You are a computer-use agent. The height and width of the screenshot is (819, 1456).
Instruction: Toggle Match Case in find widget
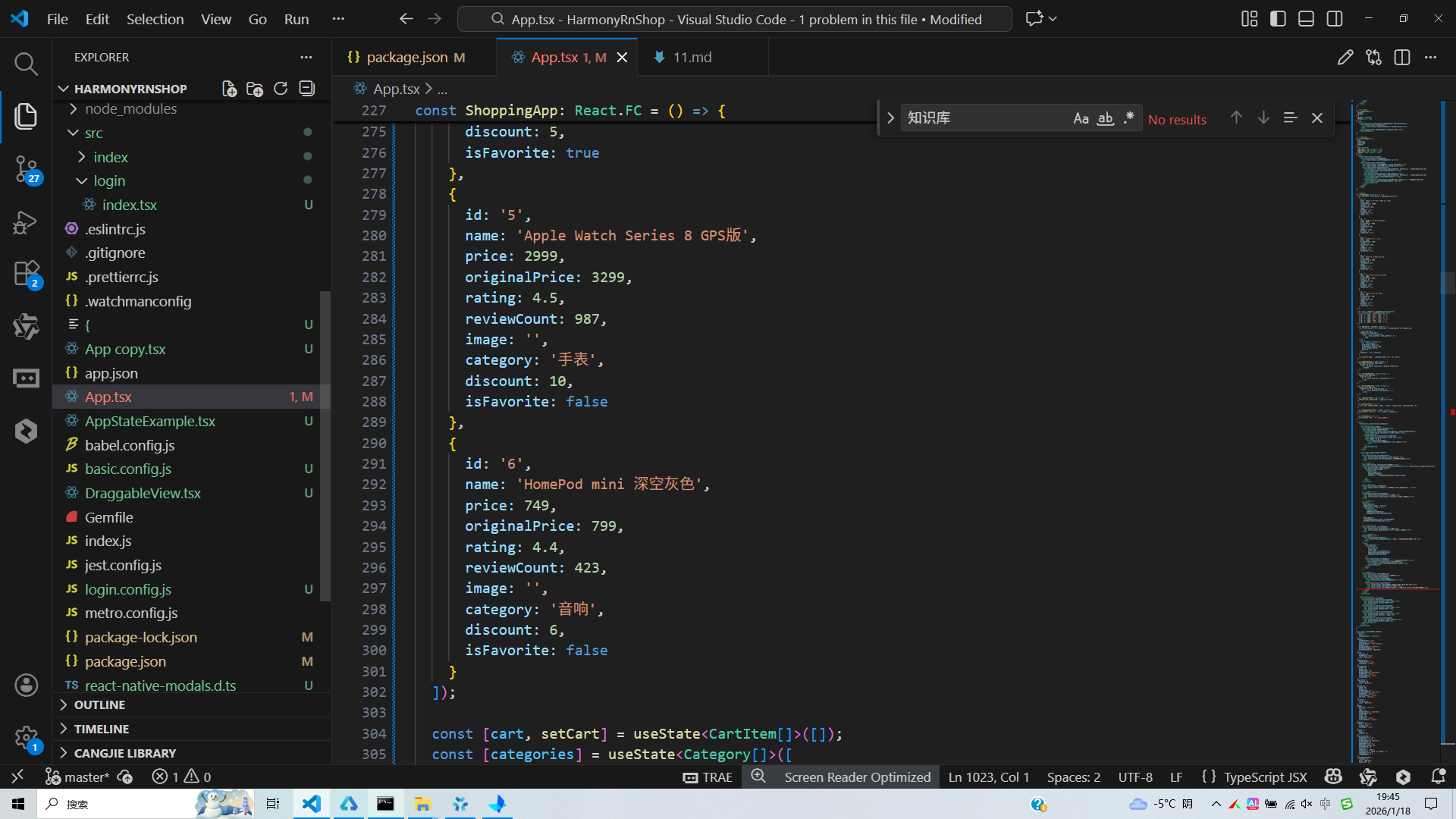coord(1081,118)
